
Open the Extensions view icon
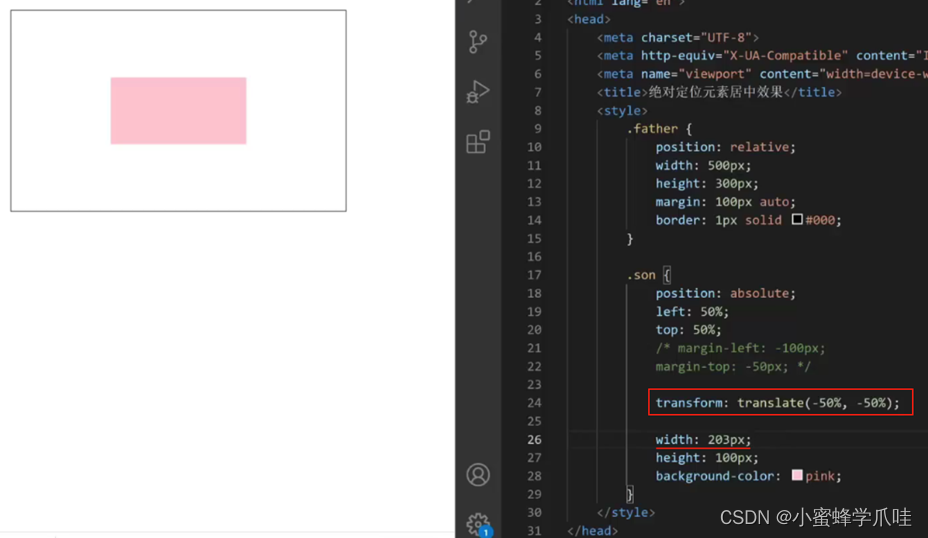(x=478, y=142)
